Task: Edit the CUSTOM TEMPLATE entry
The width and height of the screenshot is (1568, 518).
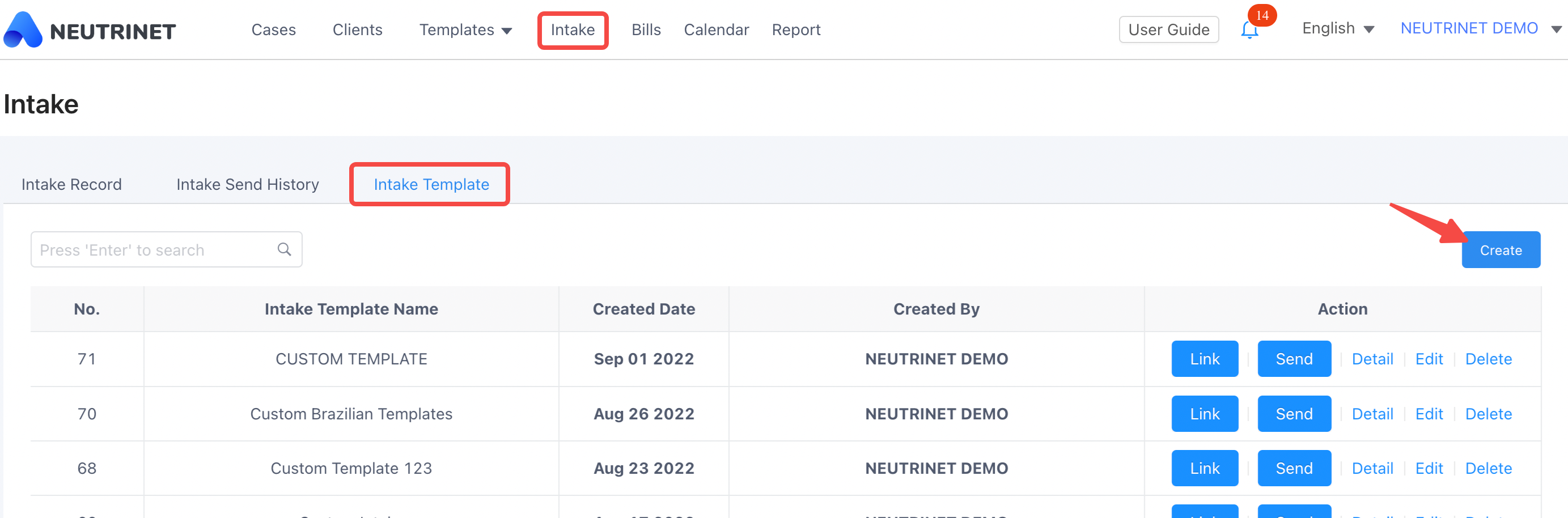Action: click(1428, 359)
